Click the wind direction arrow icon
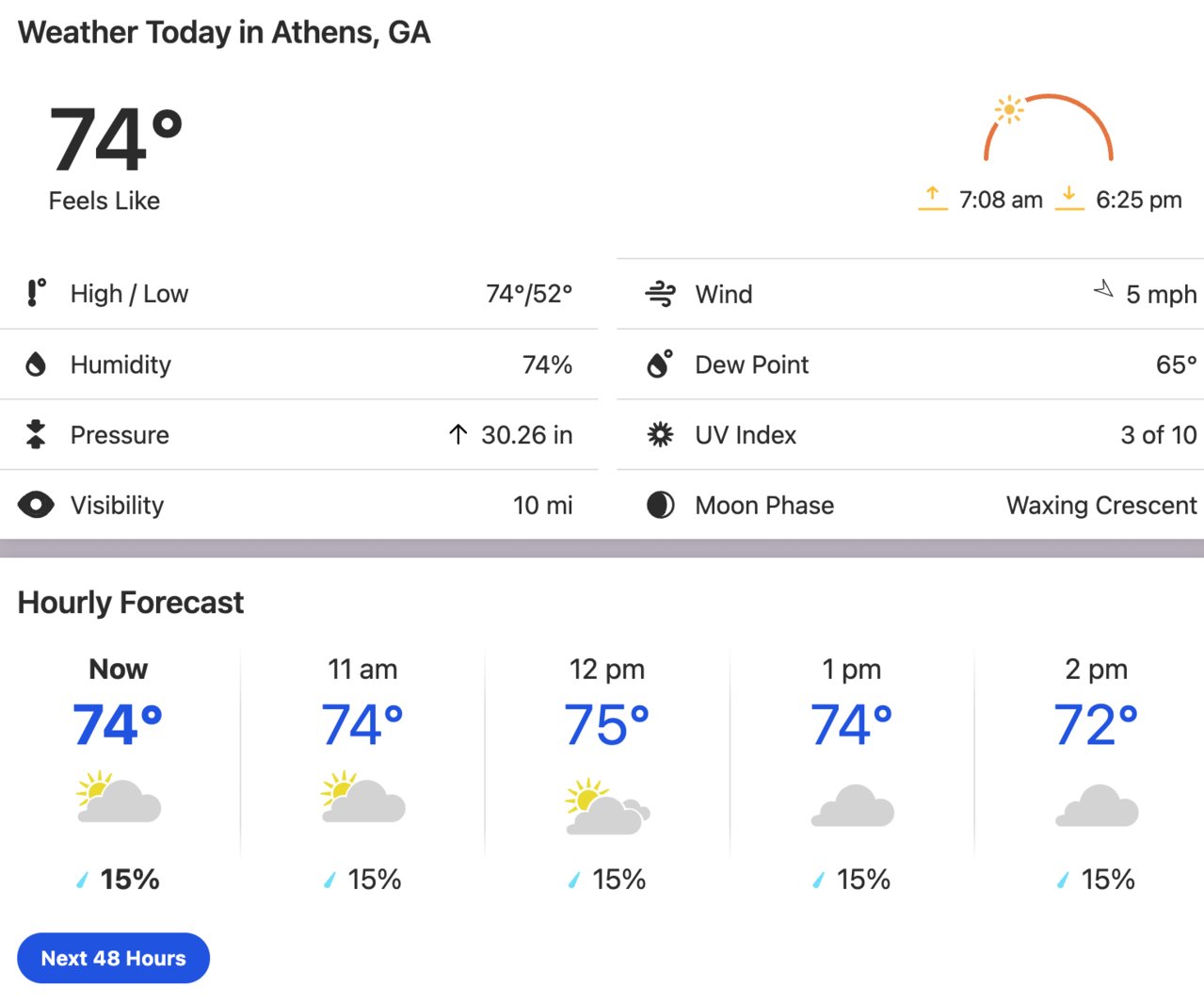The width and height of the screenshot is (1204, 1003). pos(1103,289)
